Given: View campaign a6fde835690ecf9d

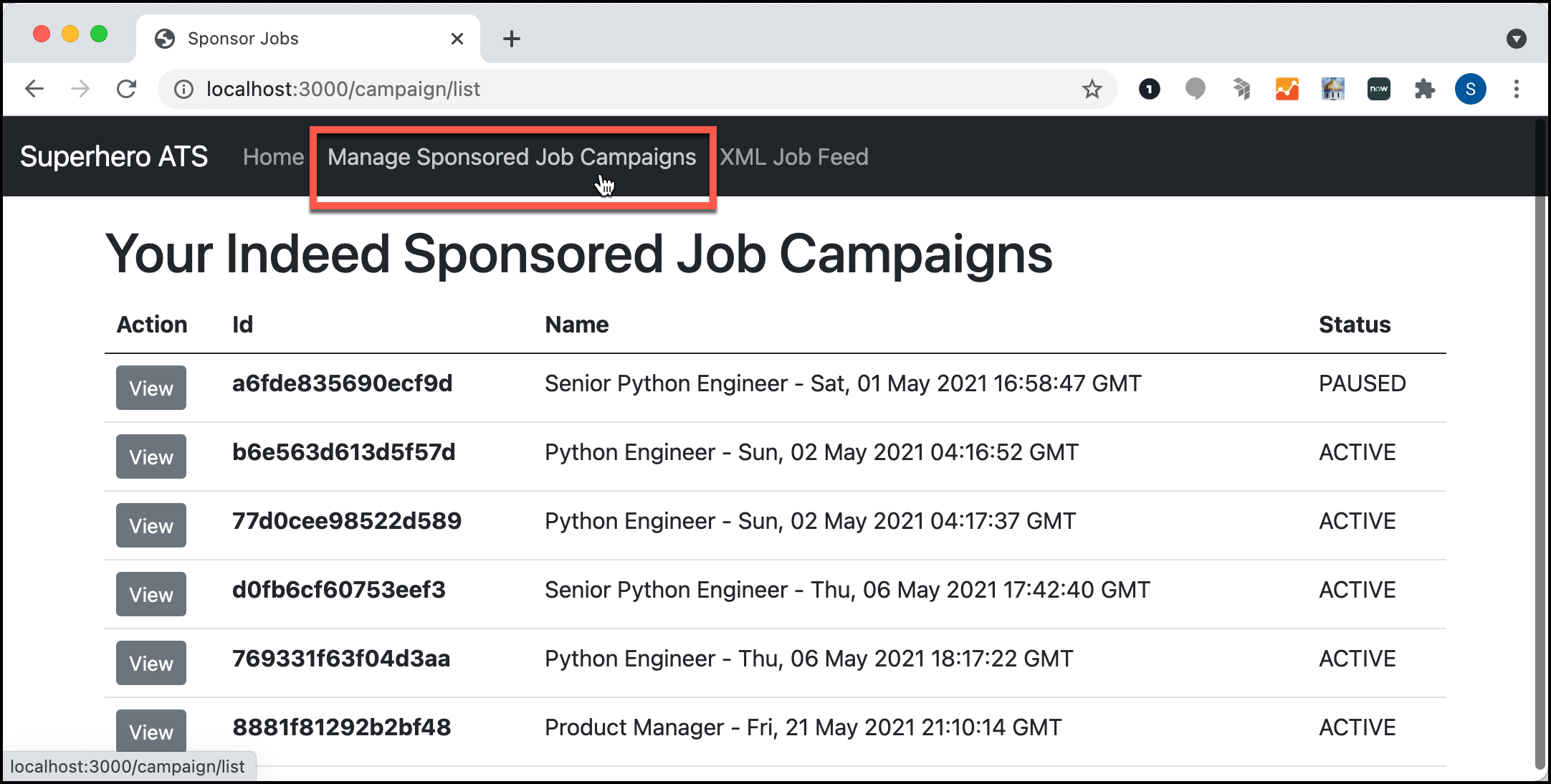Looking at the screenshot, I should pyautogui.click(x=151, y=388).
